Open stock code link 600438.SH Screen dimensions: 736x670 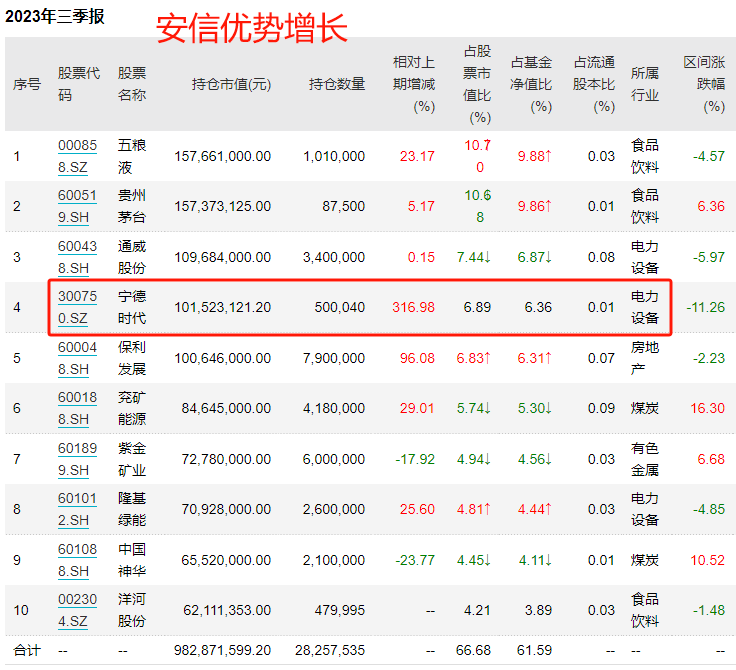[x=77, y=257]
